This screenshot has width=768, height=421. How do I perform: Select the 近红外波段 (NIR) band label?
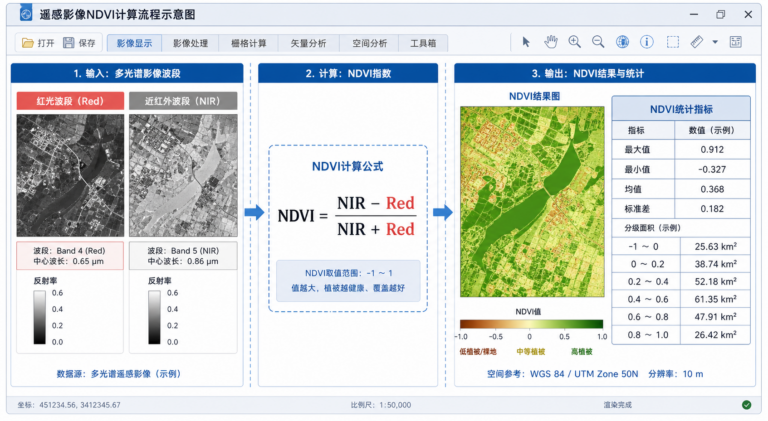click(183, 101)
